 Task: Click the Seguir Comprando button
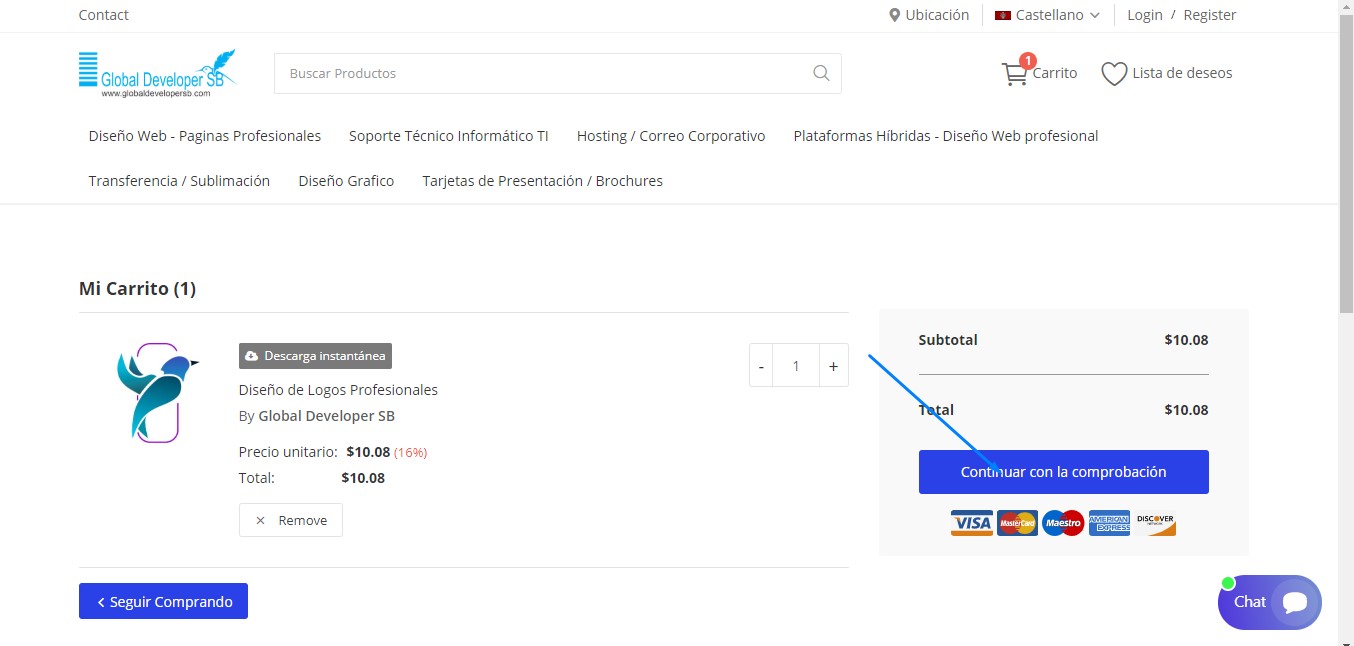pyautogui.click(x=163, y=601)
